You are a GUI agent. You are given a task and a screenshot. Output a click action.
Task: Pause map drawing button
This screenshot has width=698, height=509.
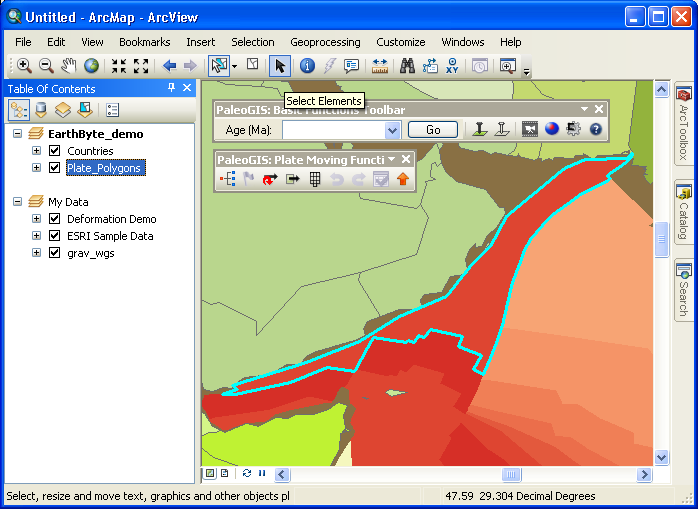(262, 473)
